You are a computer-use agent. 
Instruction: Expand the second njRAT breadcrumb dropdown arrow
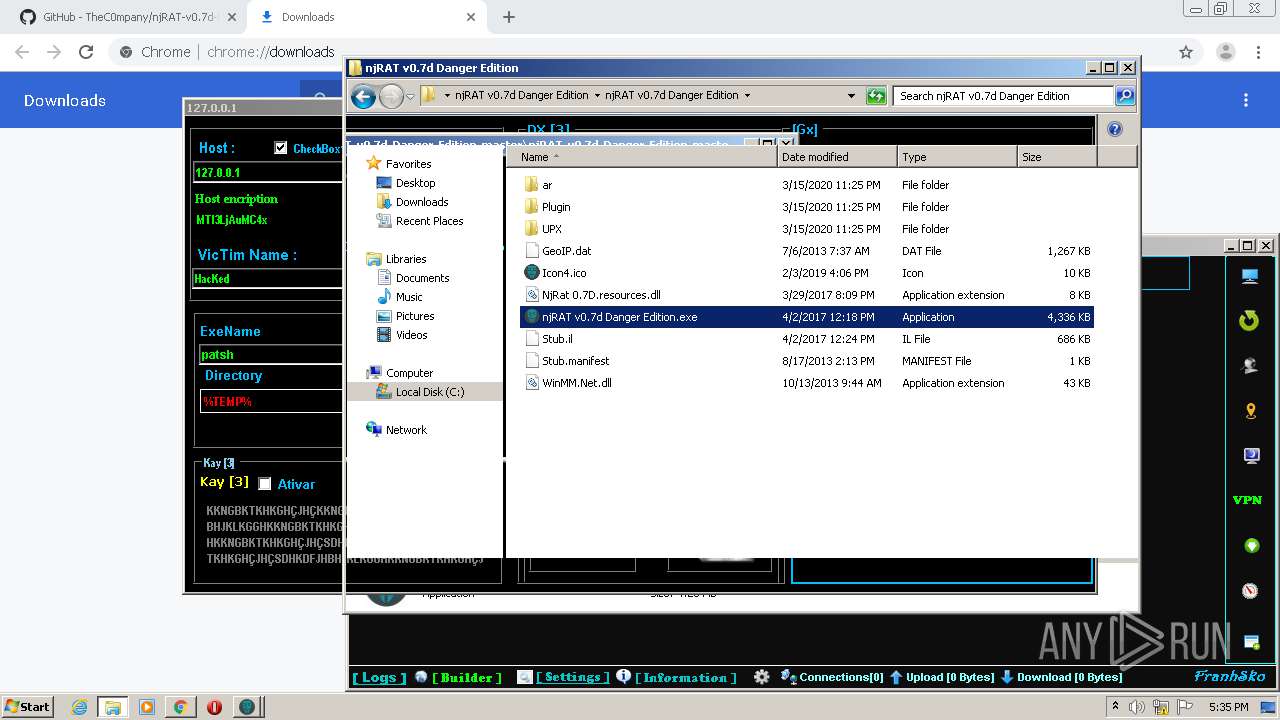click(x=747, y=96)
